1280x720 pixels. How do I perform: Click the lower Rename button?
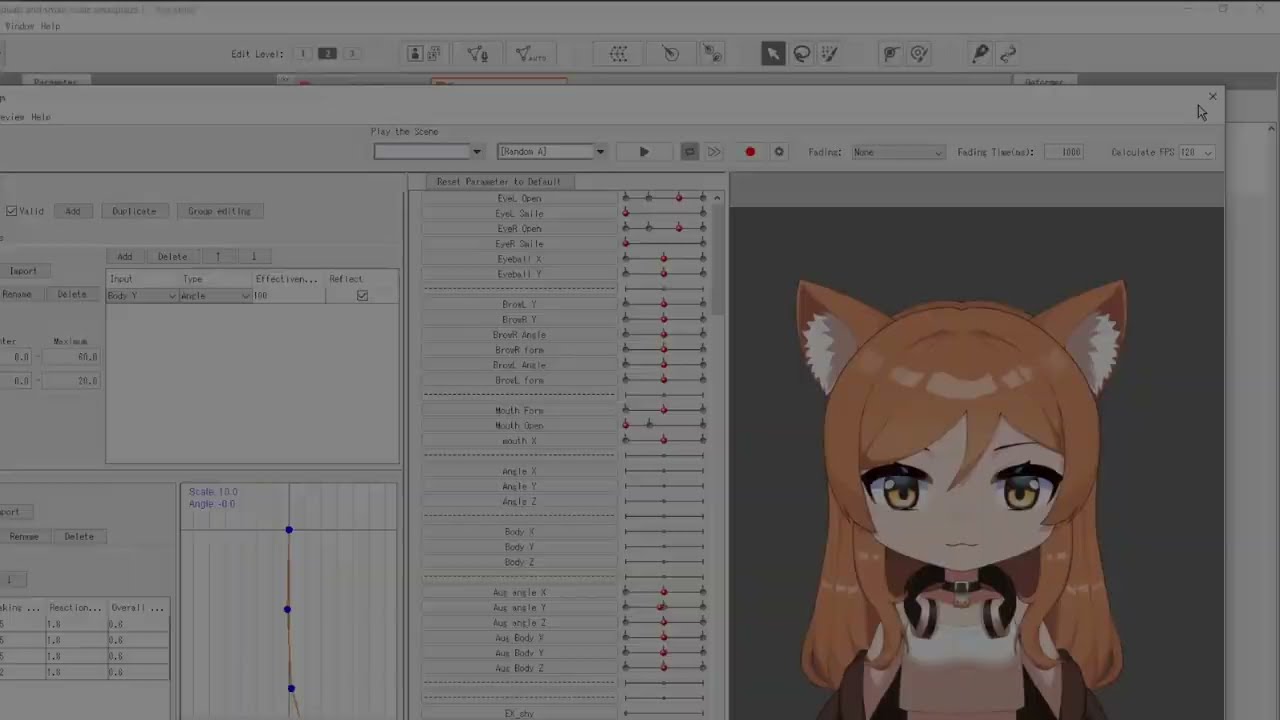click(x=24, y=537)
